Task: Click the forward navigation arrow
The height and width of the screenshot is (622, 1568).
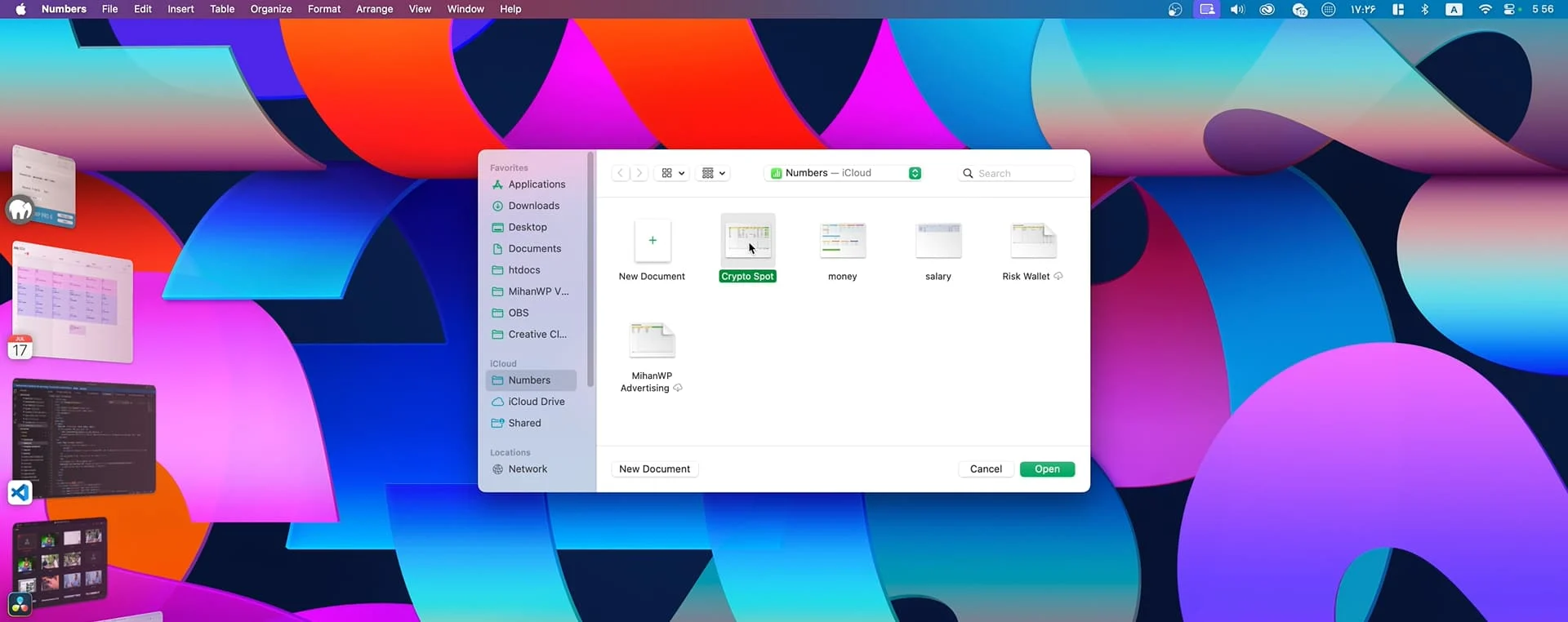Action: coord(639,173)
